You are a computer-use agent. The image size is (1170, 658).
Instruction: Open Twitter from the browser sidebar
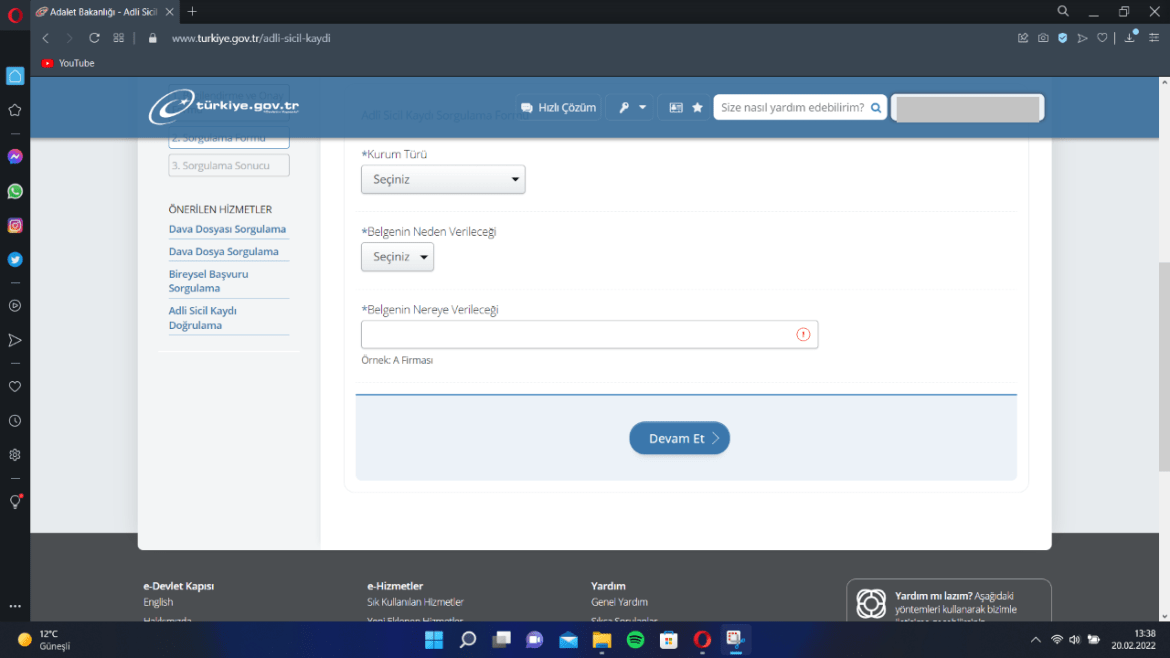point(15,259)
